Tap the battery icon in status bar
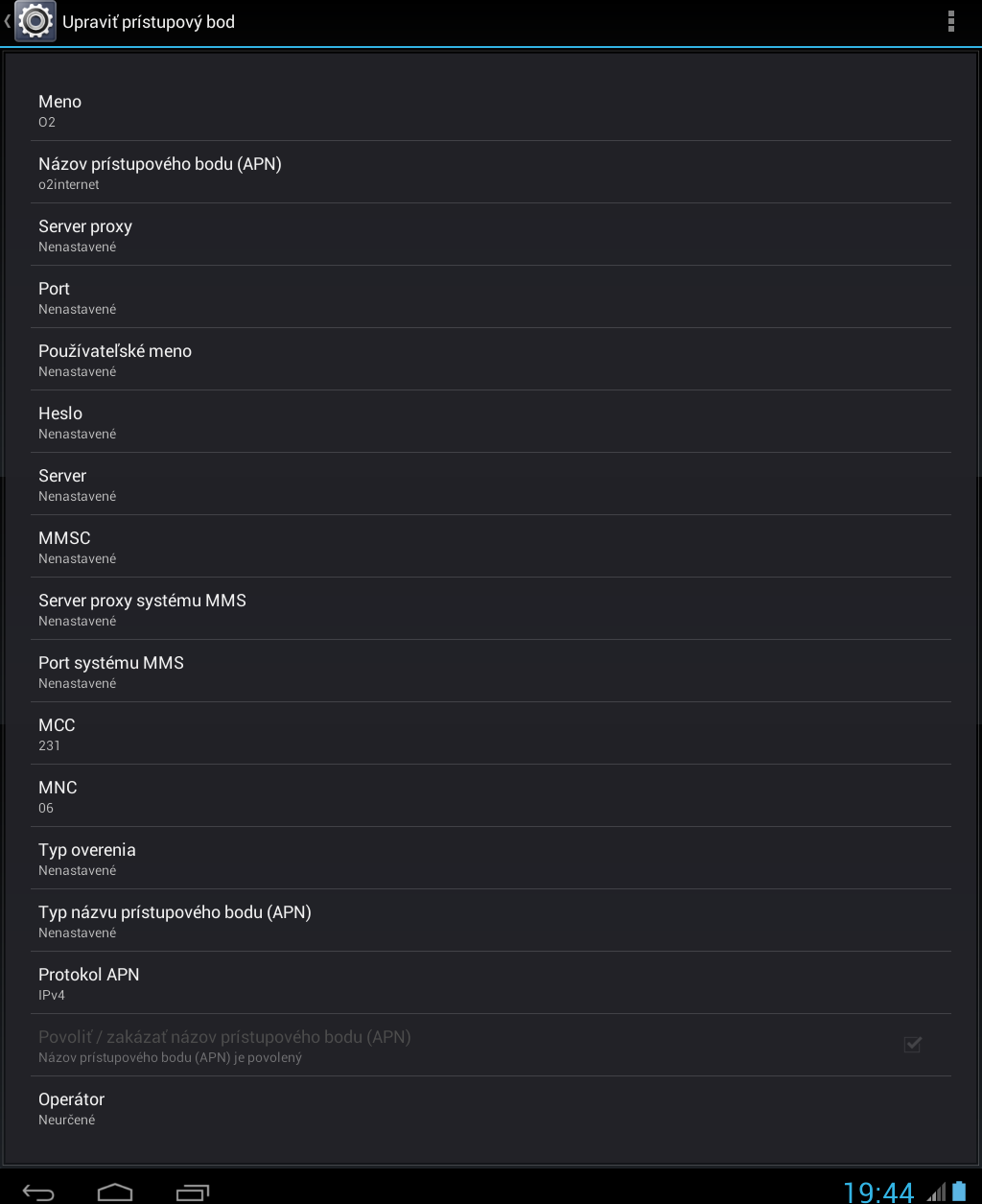The height and width of the screenshot is (1204, 982). pos(959,1192)
